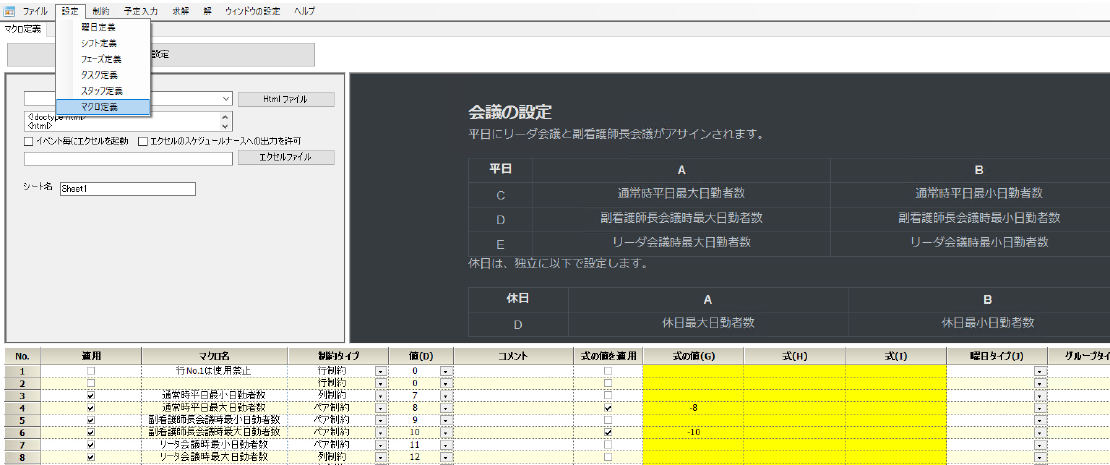
Task: Uncheck 適用 for 通常時平日最小日勤者数
Action: (91, 395)
